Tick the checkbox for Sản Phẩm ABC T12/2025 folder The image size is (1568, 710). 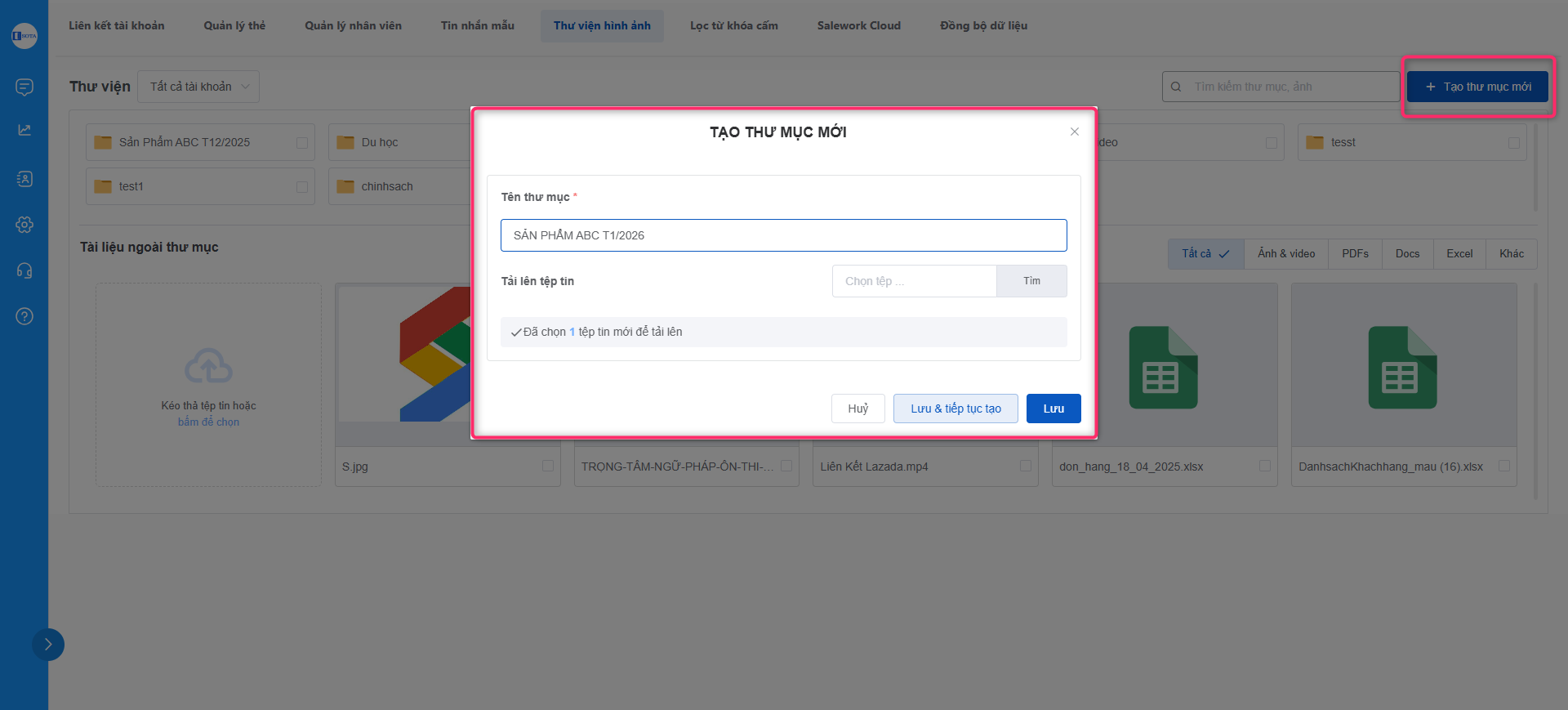click(302, 143)
